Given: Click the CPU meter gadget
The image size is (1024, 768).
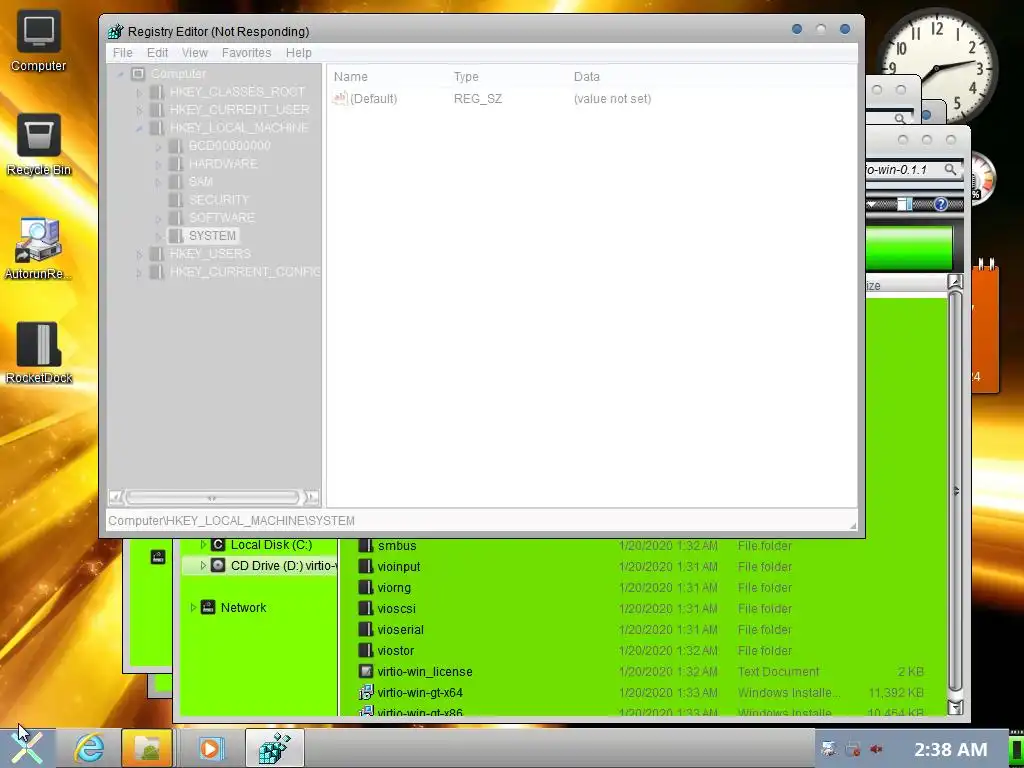Looking at the screenshot, I should (983, 177).
